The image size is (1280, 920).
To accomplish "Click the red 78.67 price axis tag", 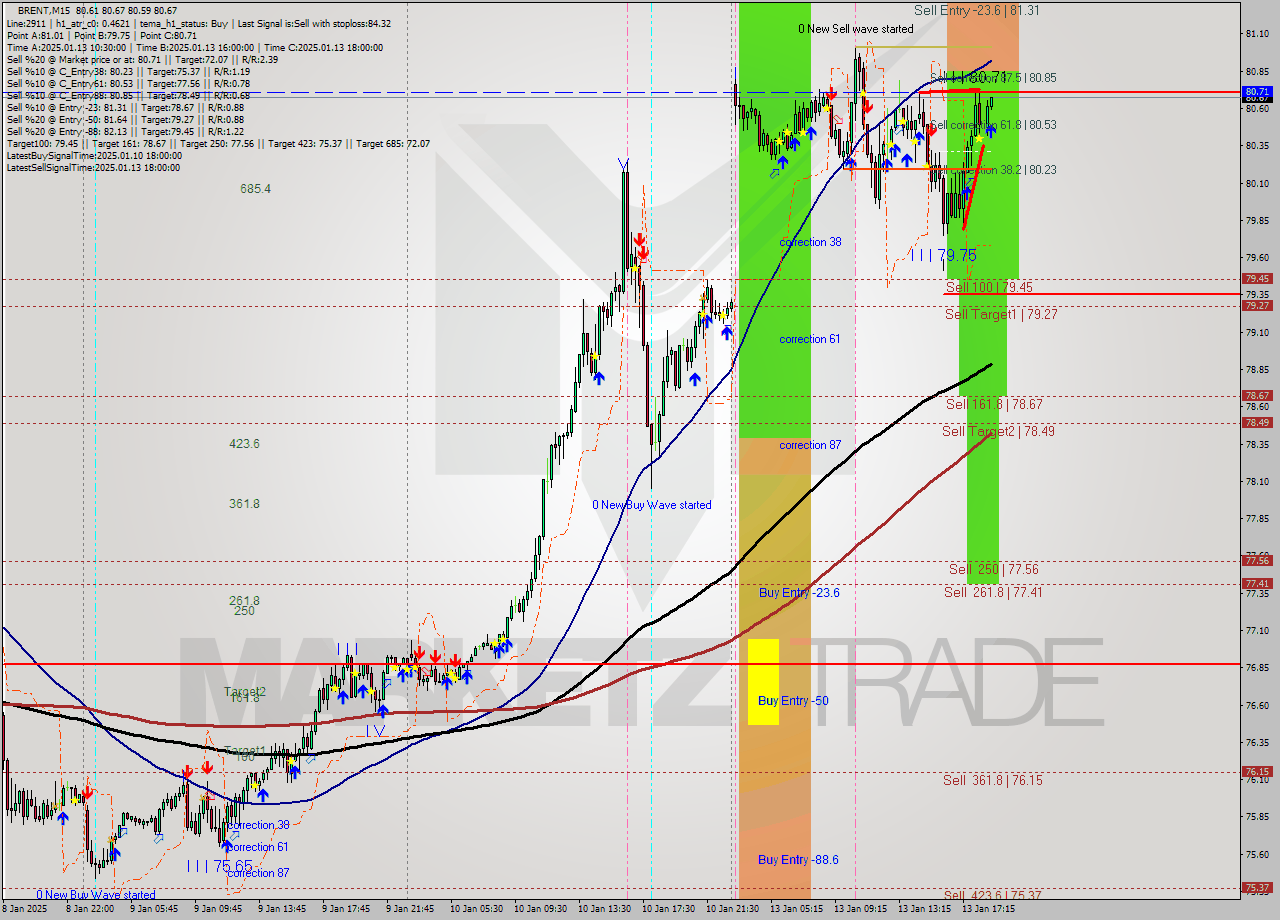I will pyautogui.click(x=1256, y=396).
